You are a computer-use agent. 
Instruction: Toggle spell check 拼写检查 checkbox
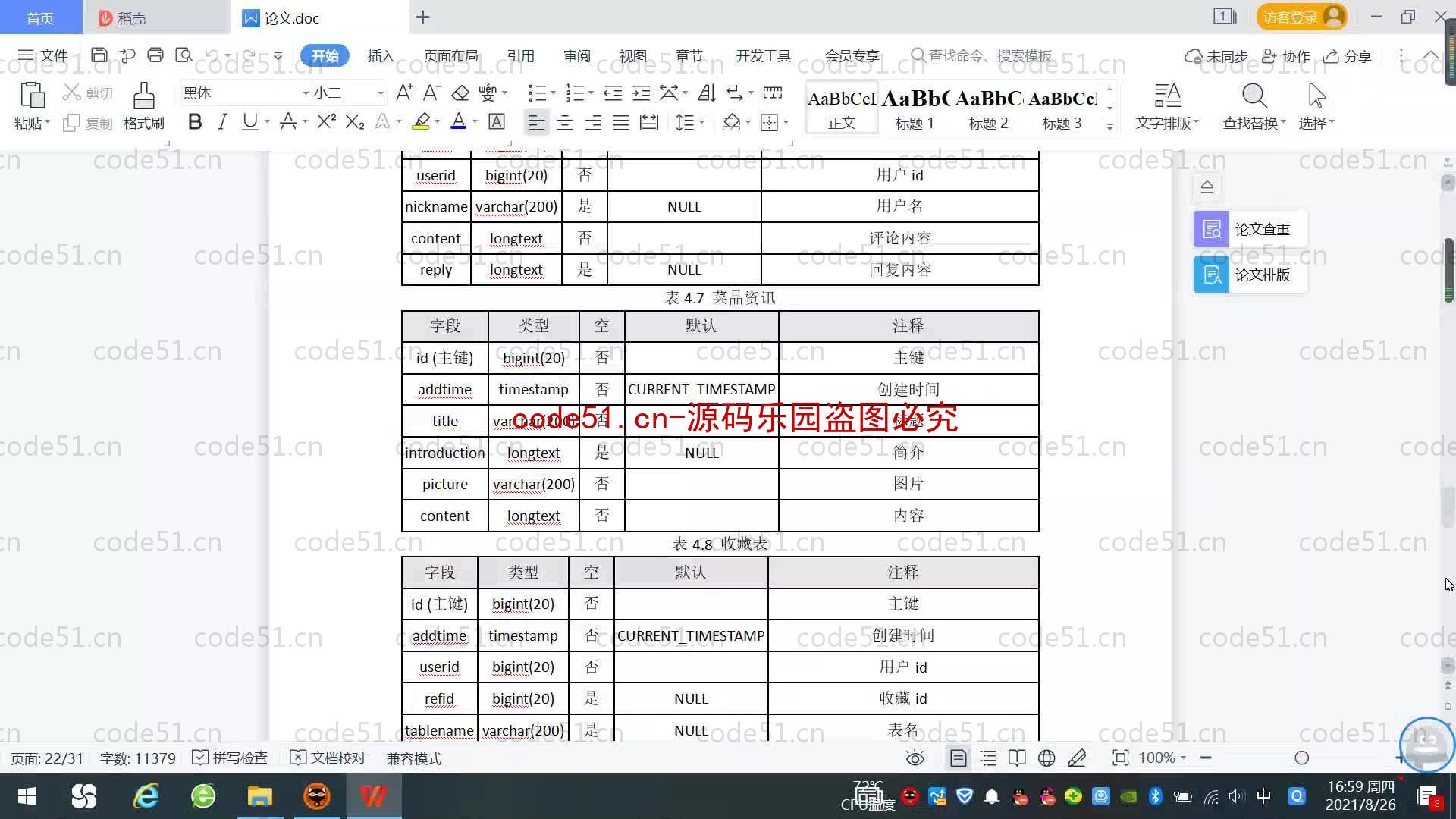200,757
